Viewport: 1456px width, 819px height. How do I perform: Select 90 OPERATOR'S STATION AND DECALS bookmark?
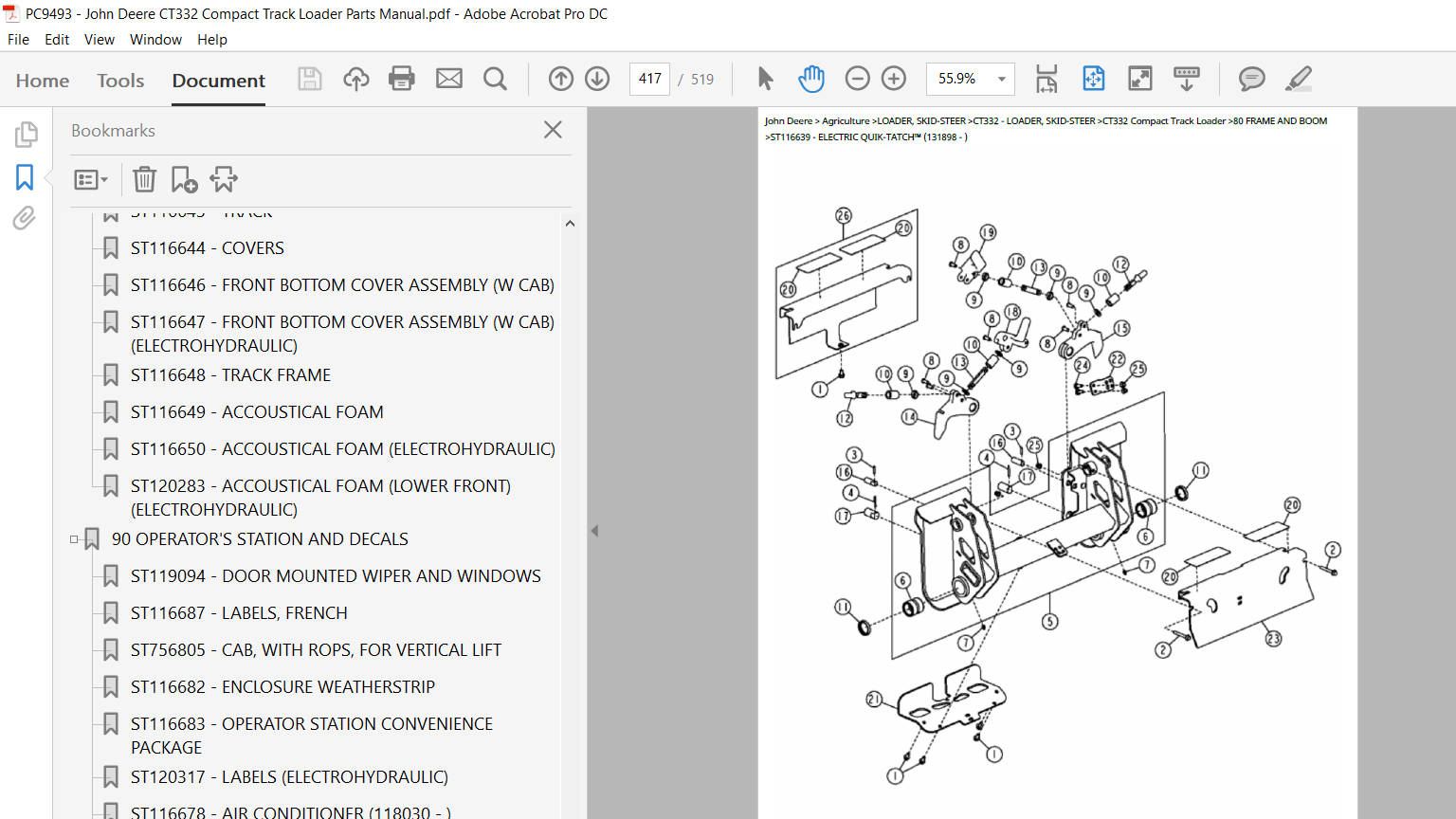tap(260, 539)
